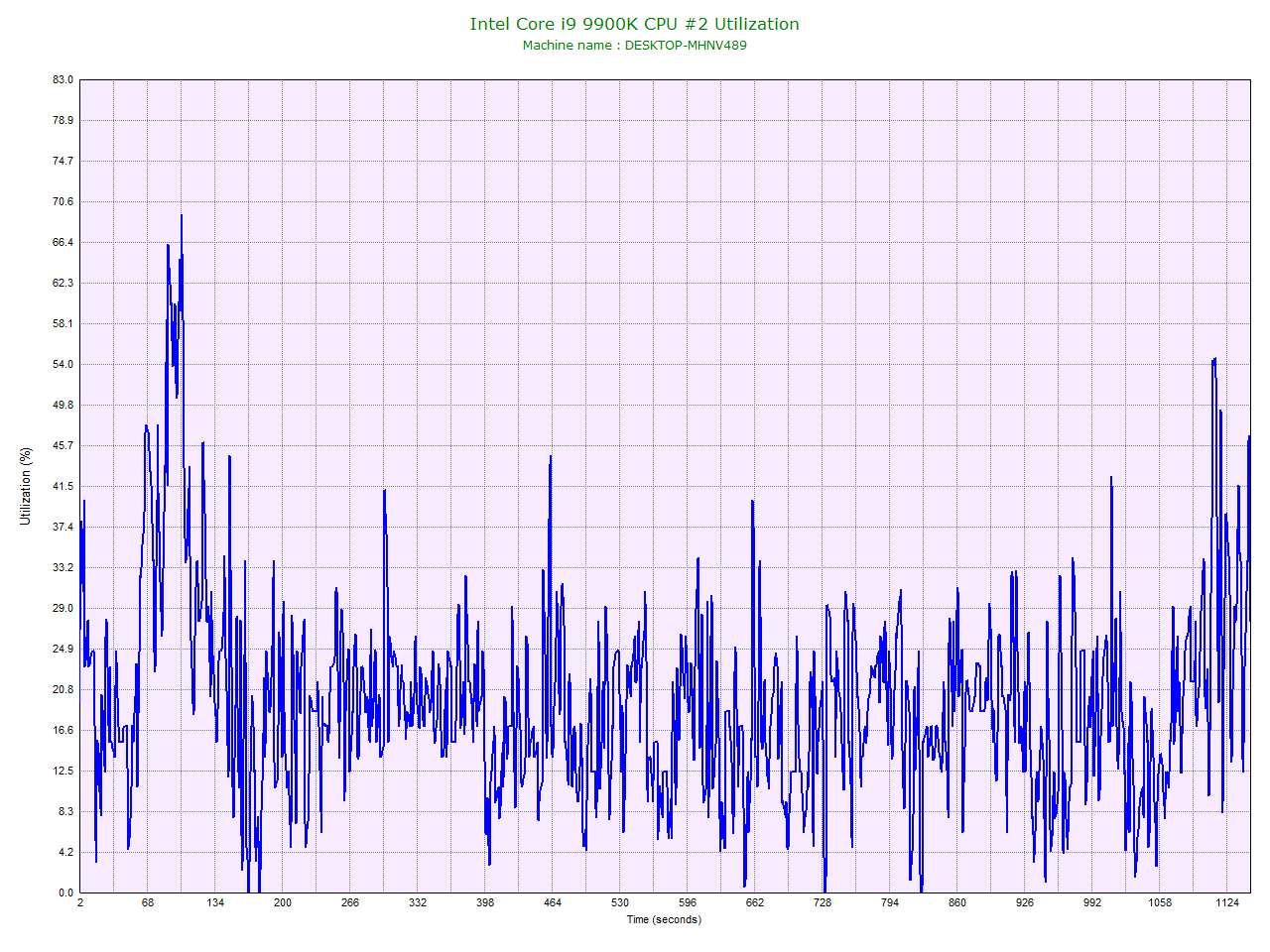Click the '74.7' utilization tick label
The height and width of the screenshot is (952, 1270).
pyautogui.click(x=63, y=162)
